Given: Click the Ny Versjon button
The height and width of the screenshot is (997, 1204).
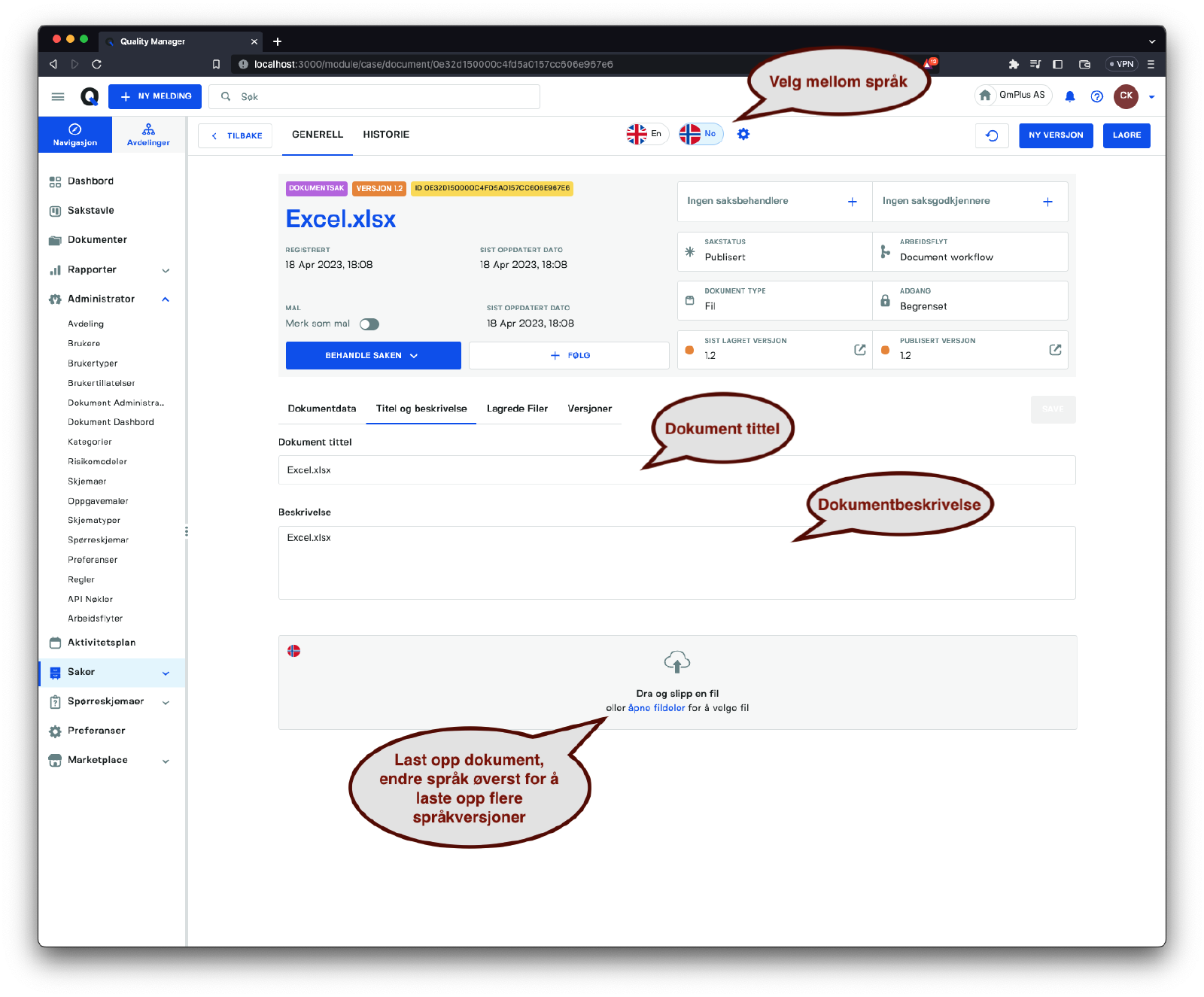Looking at the screenshot, I should coord(1055,135).
